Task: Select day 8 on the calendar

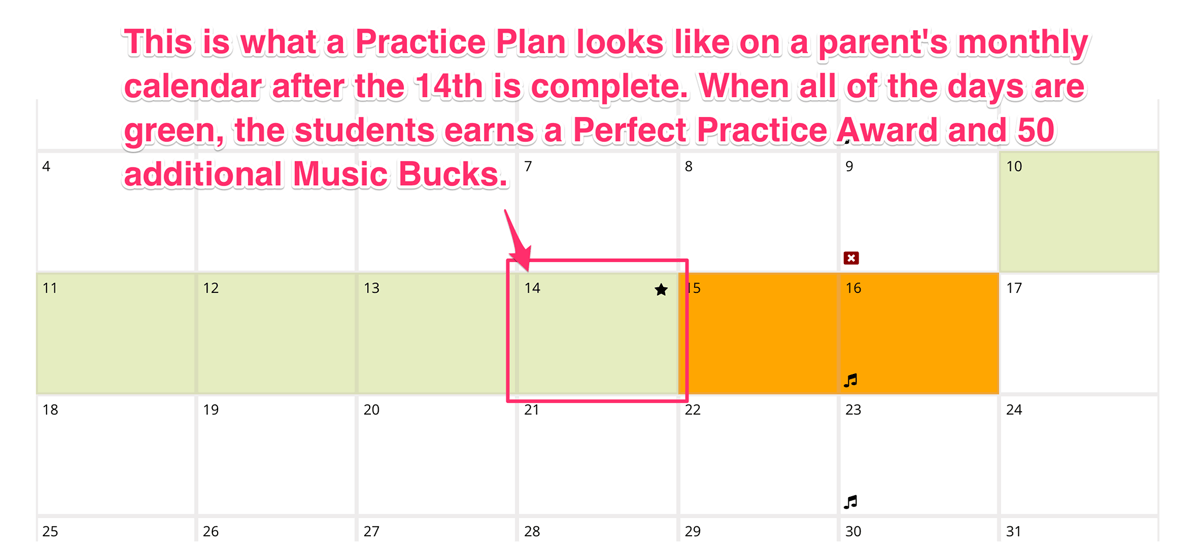Action: [759, 212]
